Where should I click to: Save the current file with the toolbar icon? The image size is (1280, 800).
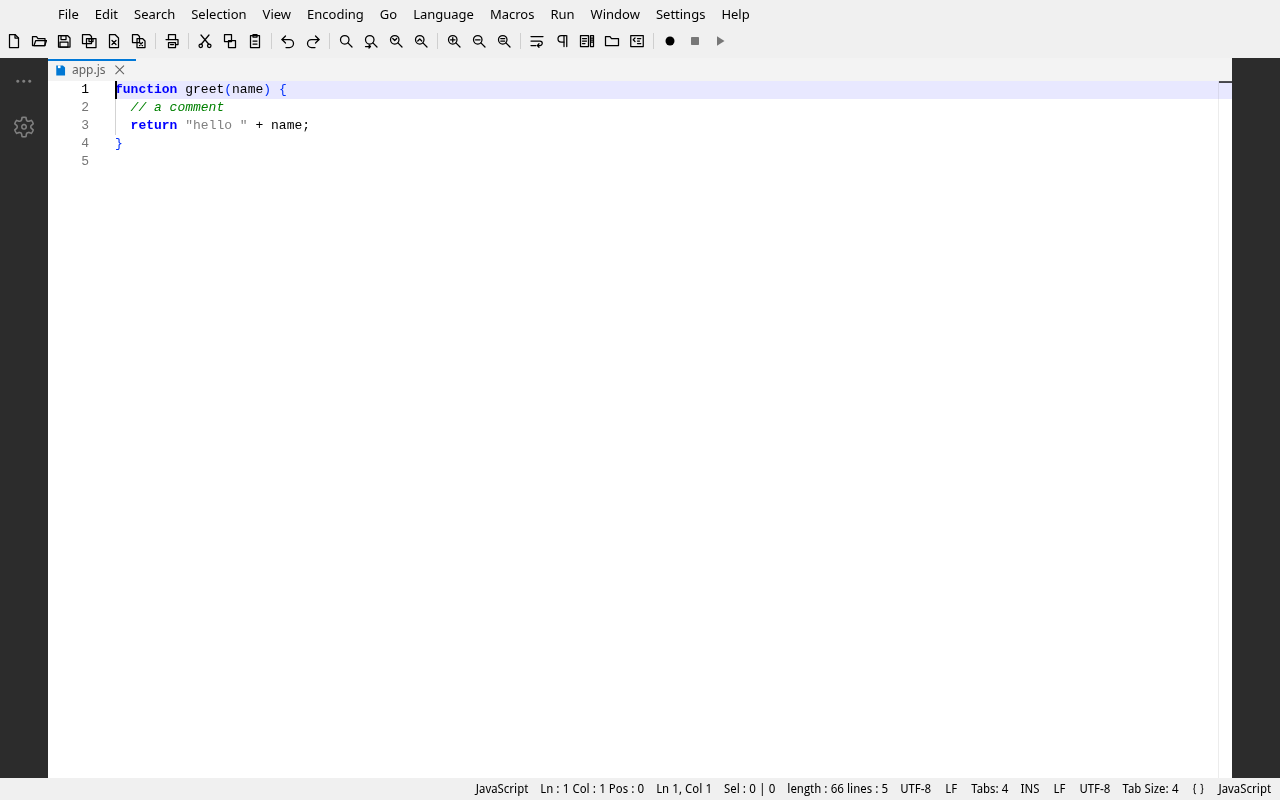pos(64,41)
